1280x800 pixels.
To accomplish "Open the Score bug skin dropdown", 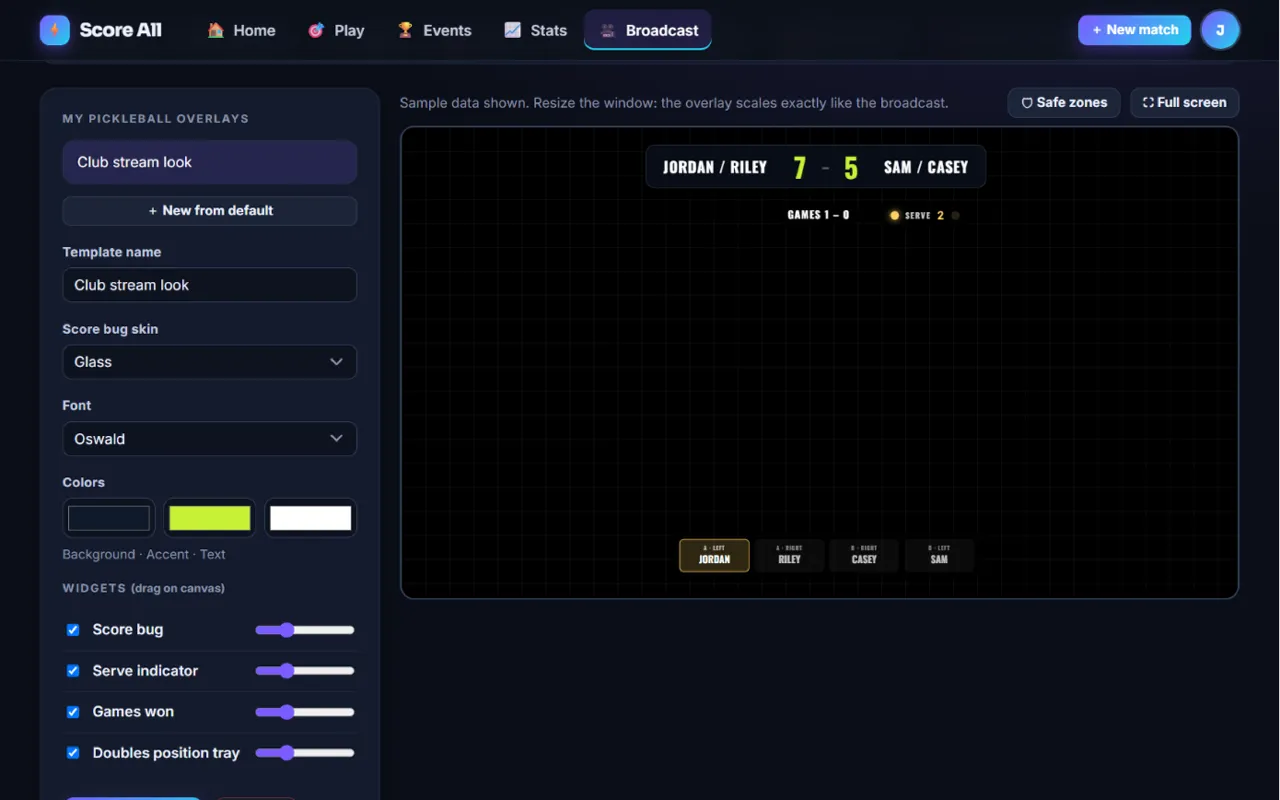I will 210,362.
